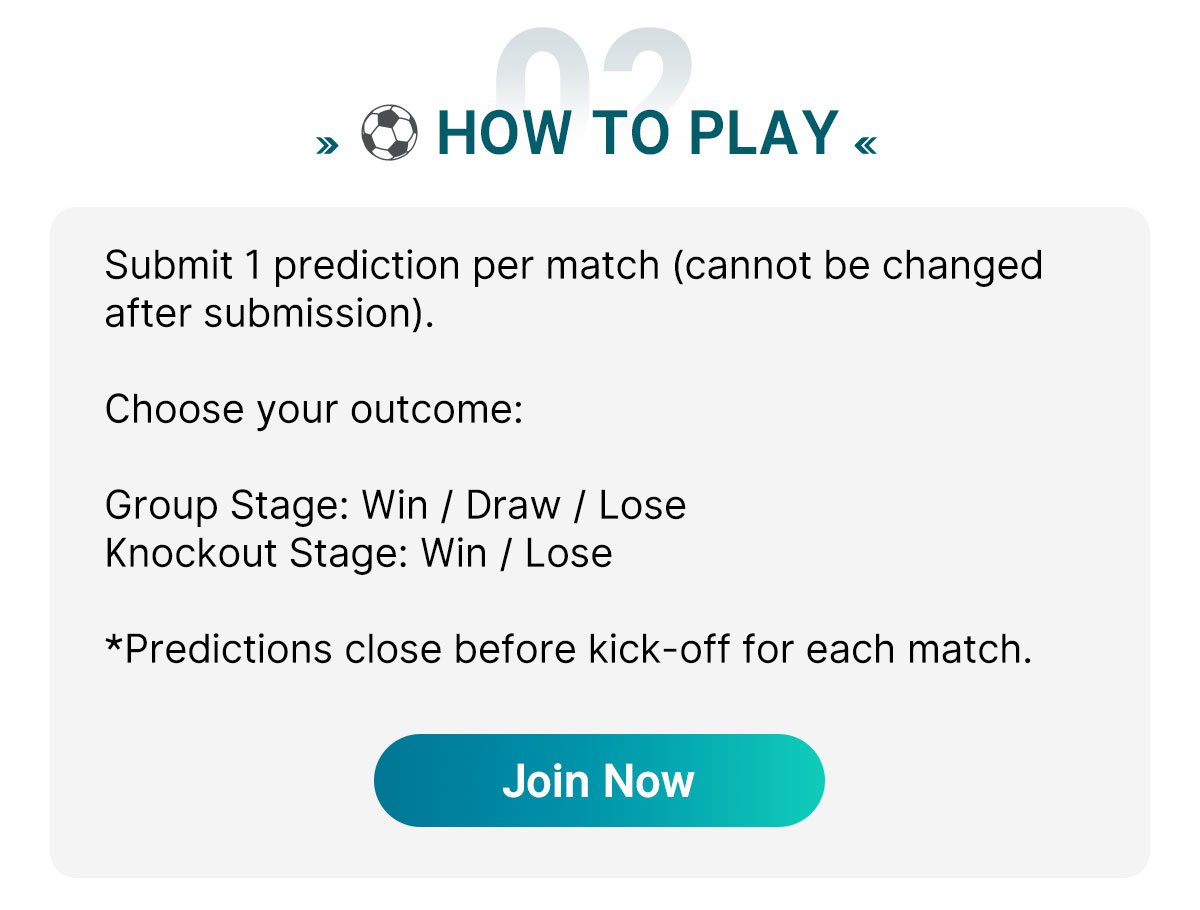Click the 'after submission).' text line
1200x910 pixels.
click(270, 314)
